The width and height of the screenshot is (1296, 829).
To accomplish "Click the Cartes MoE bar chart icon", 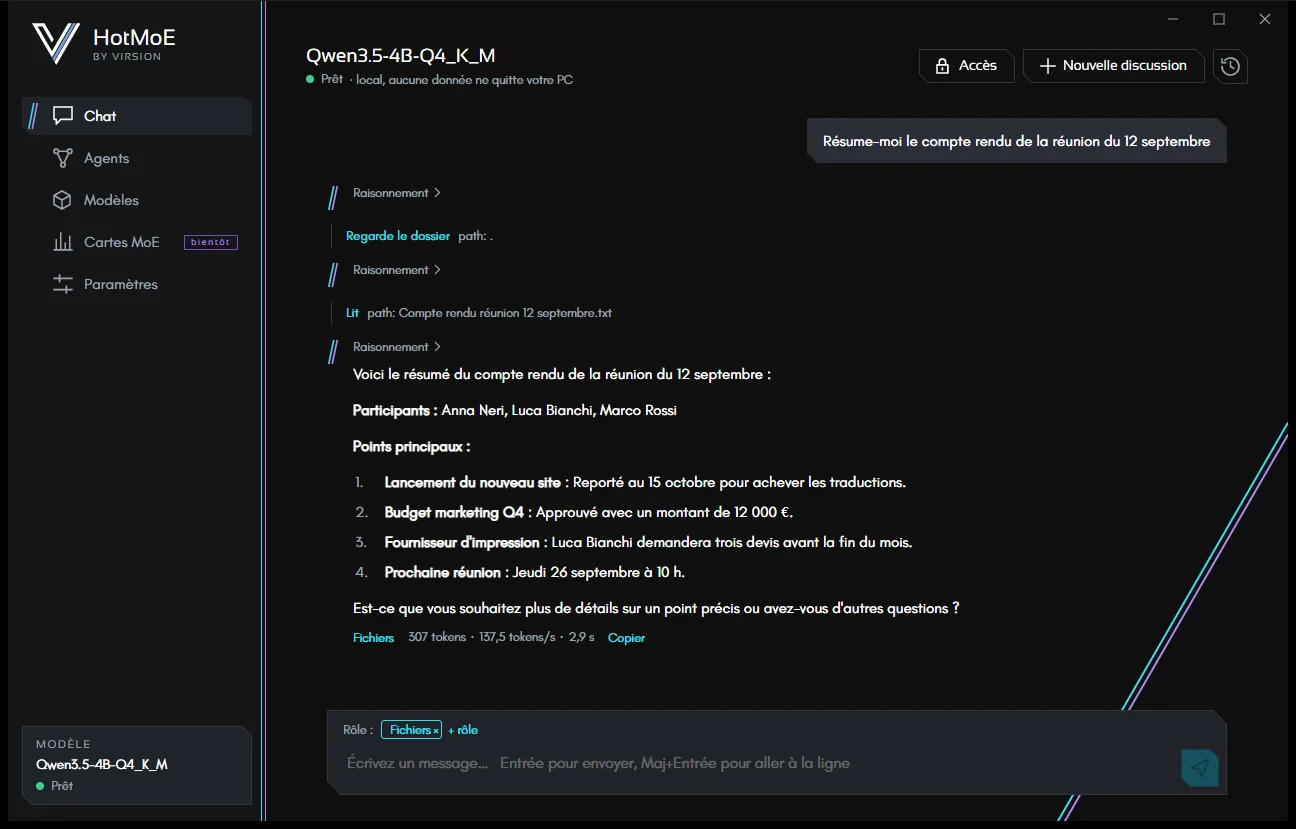I will click(63, 242).
